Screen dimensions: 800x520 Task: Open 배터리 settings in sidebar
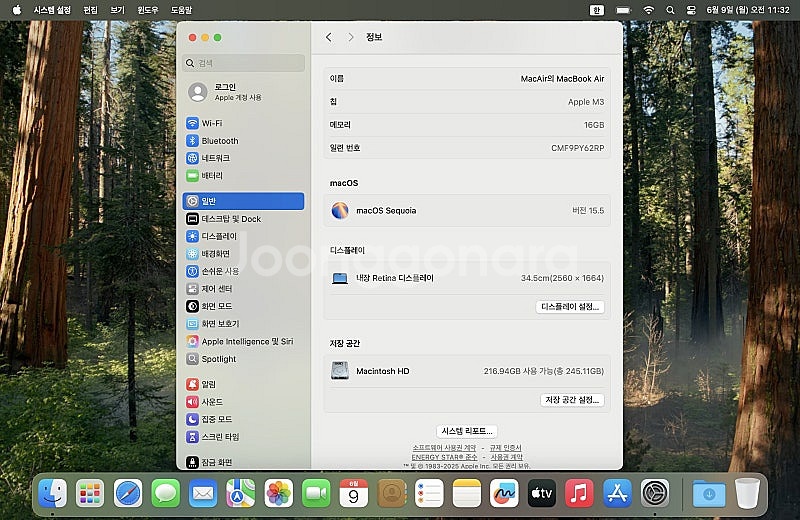[244, 176]
